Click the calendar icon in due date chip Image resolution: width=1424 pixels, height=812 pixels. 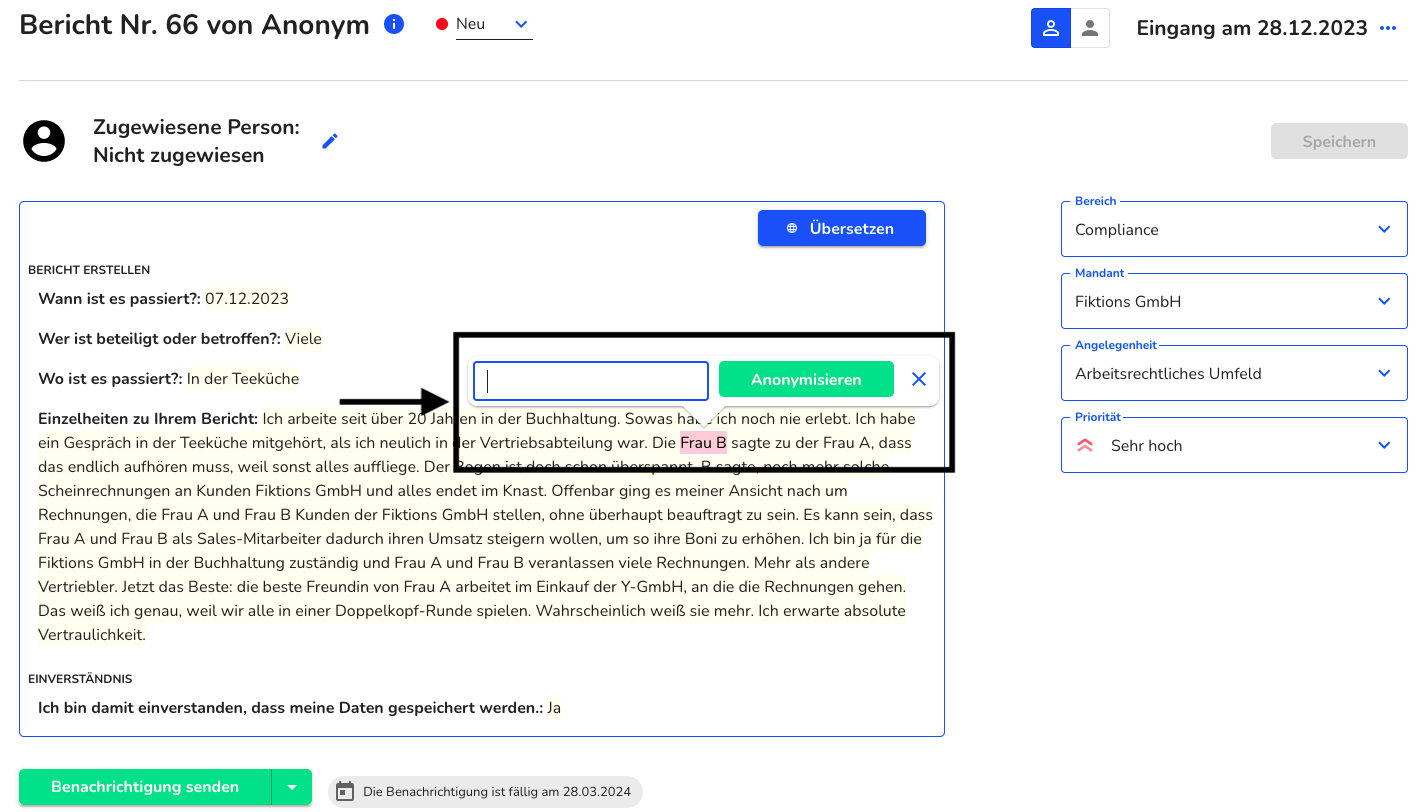[x=345, y=791]
